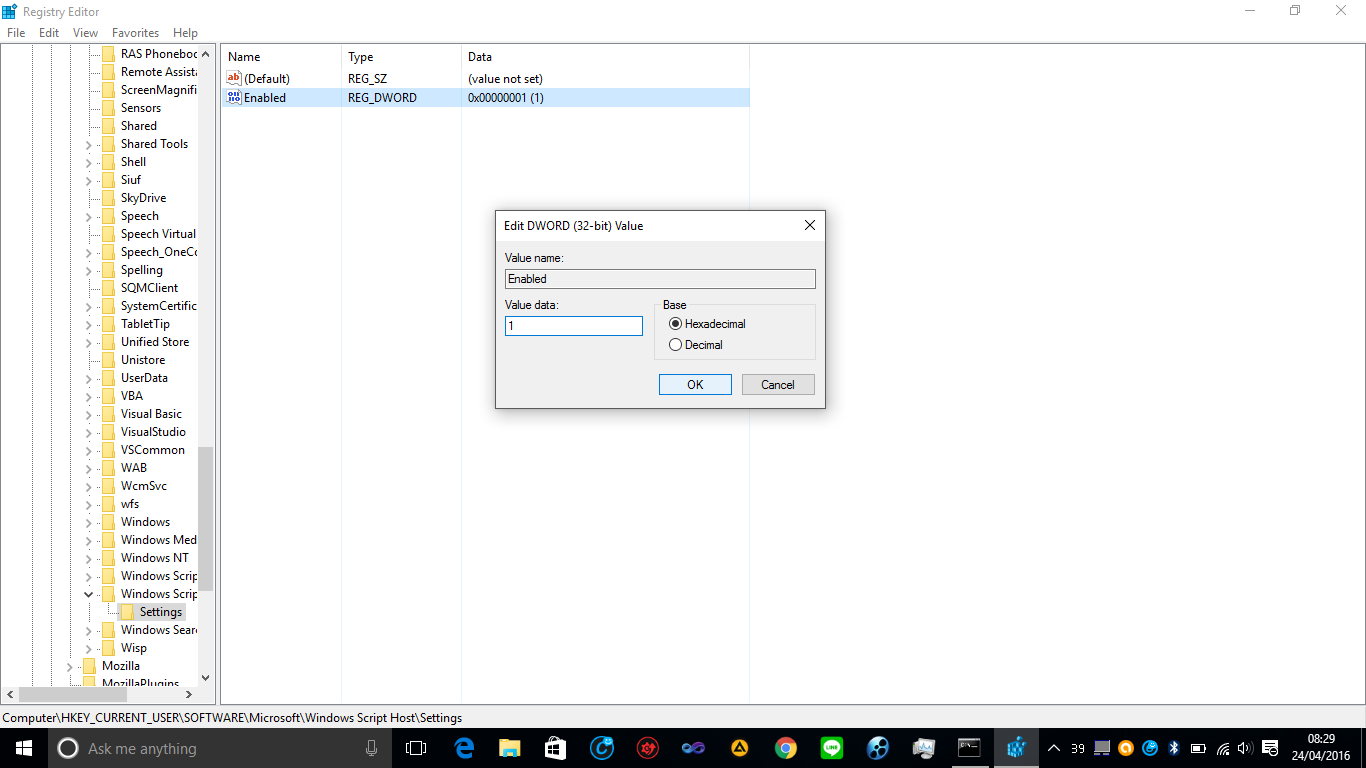Open the Windows Store taskbar icon
The height and width of the screenshot is (768, 1366).
[556, 748]
